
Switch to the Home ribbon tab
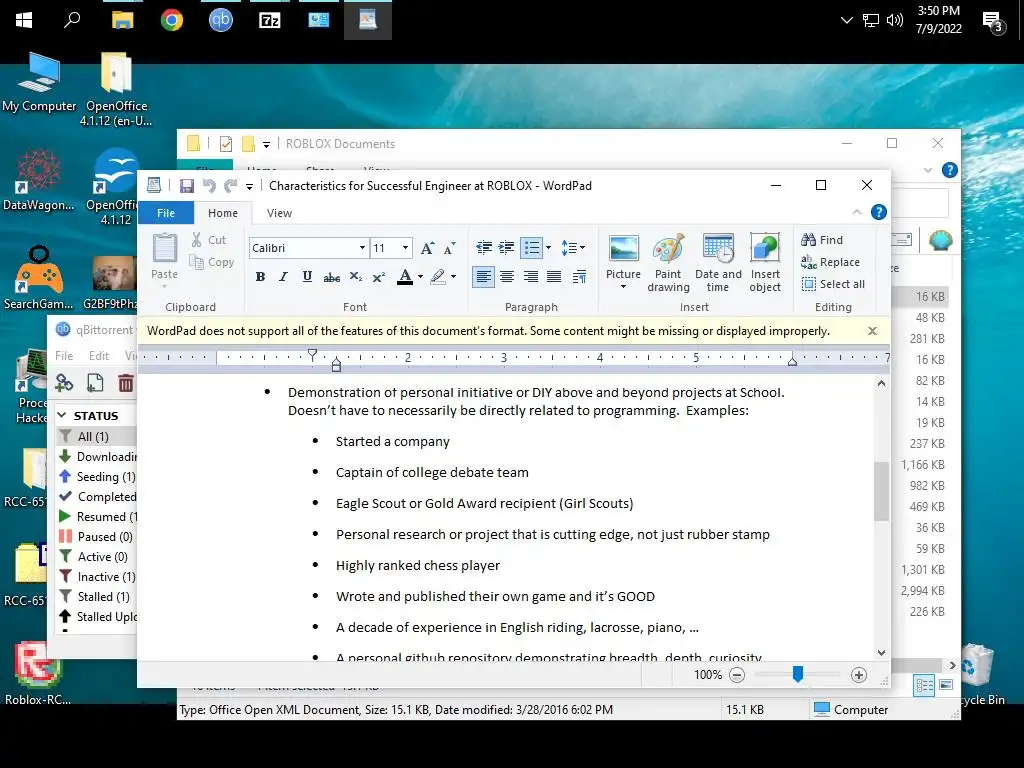tap(223, 213)
